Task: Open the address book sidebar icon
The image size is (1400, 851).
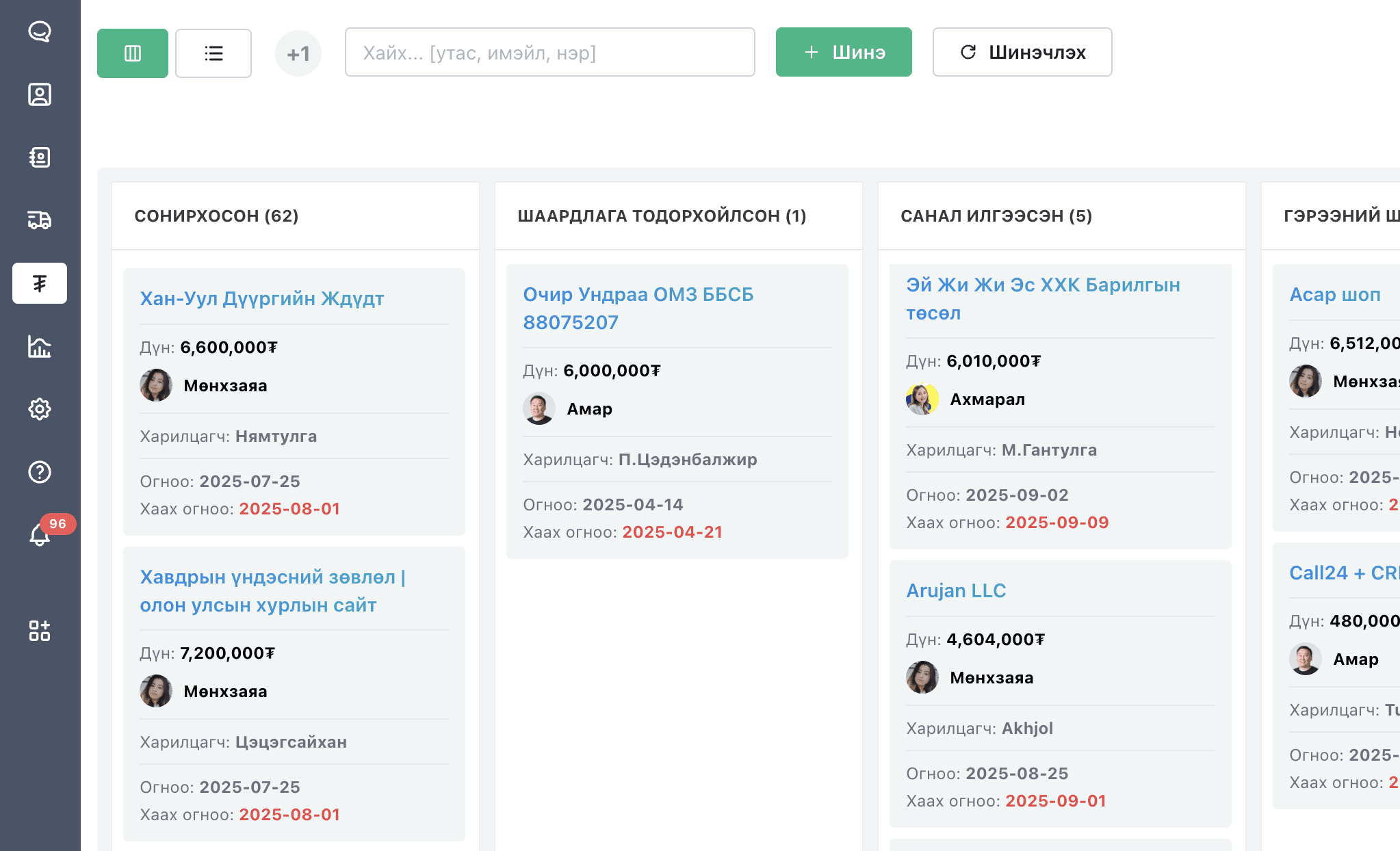Action: [x=40, y=157]
